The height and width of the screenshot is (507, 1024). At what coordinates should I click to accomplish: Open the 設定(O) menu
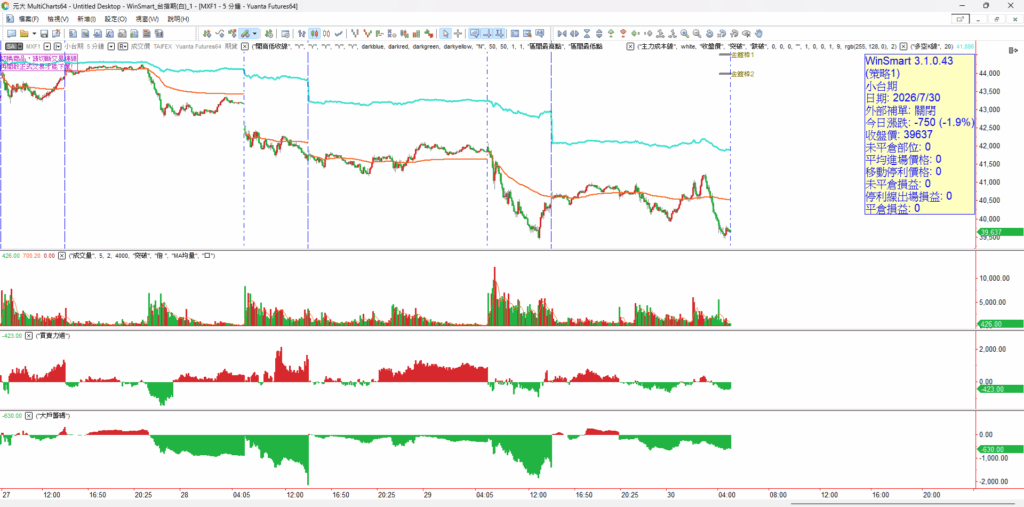click(116, 19)
